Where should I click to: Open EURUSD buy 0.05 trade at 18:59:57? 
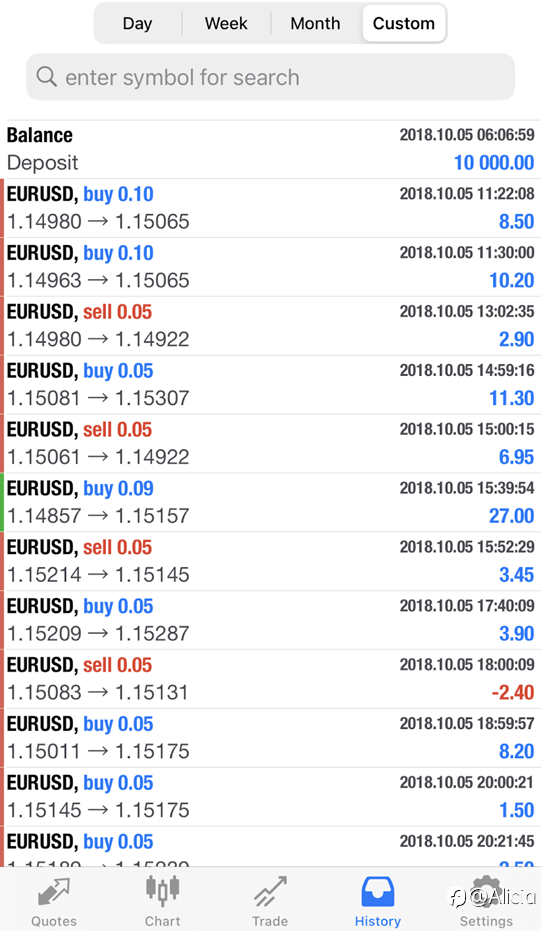(x=270, y=737)
